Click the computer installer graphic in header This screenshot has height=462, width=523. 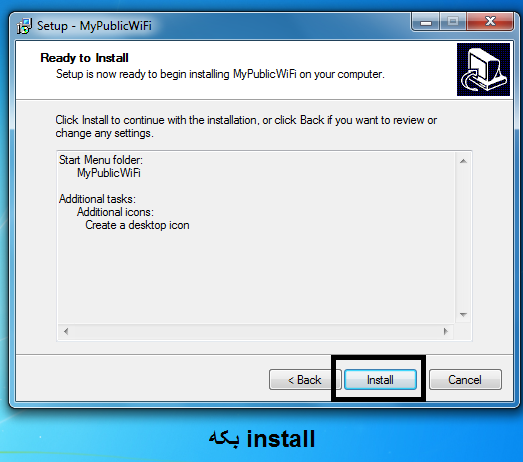(483, 69)
